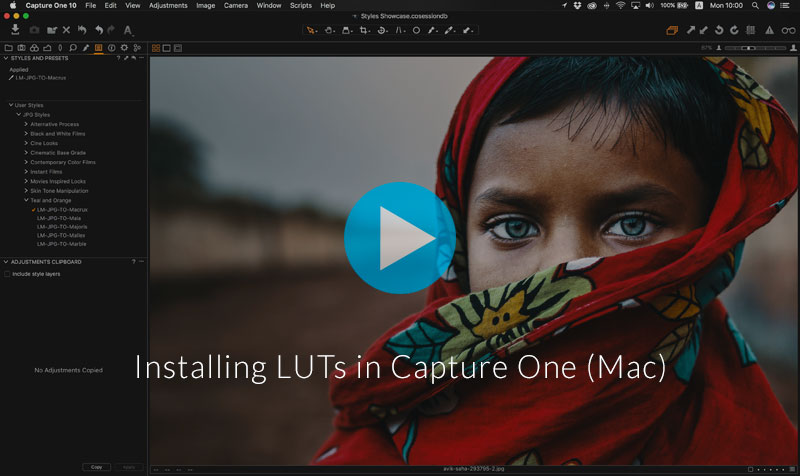The height and width of the screenshot is (476, 800).
Task: Click the Copy button in Adjustments Clipboard
Action: (97, 467)
